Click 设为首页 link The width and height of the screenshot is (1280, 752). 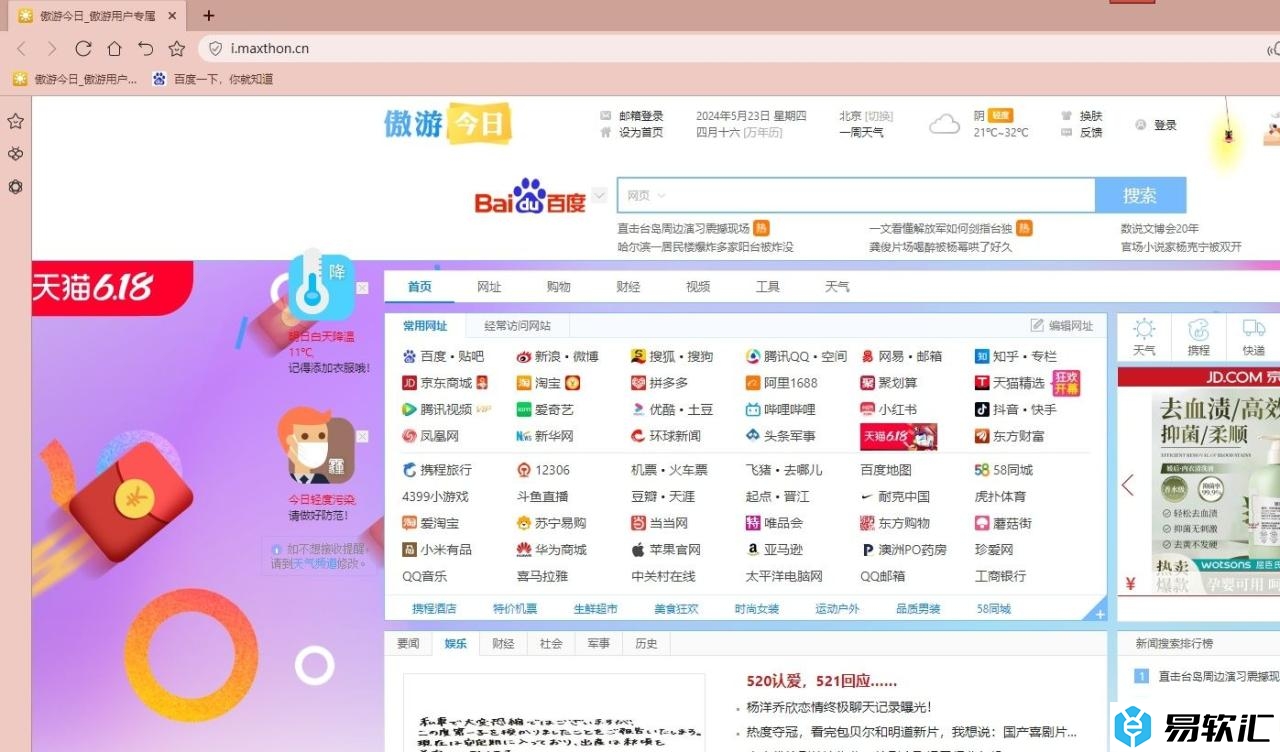point(641,132)
